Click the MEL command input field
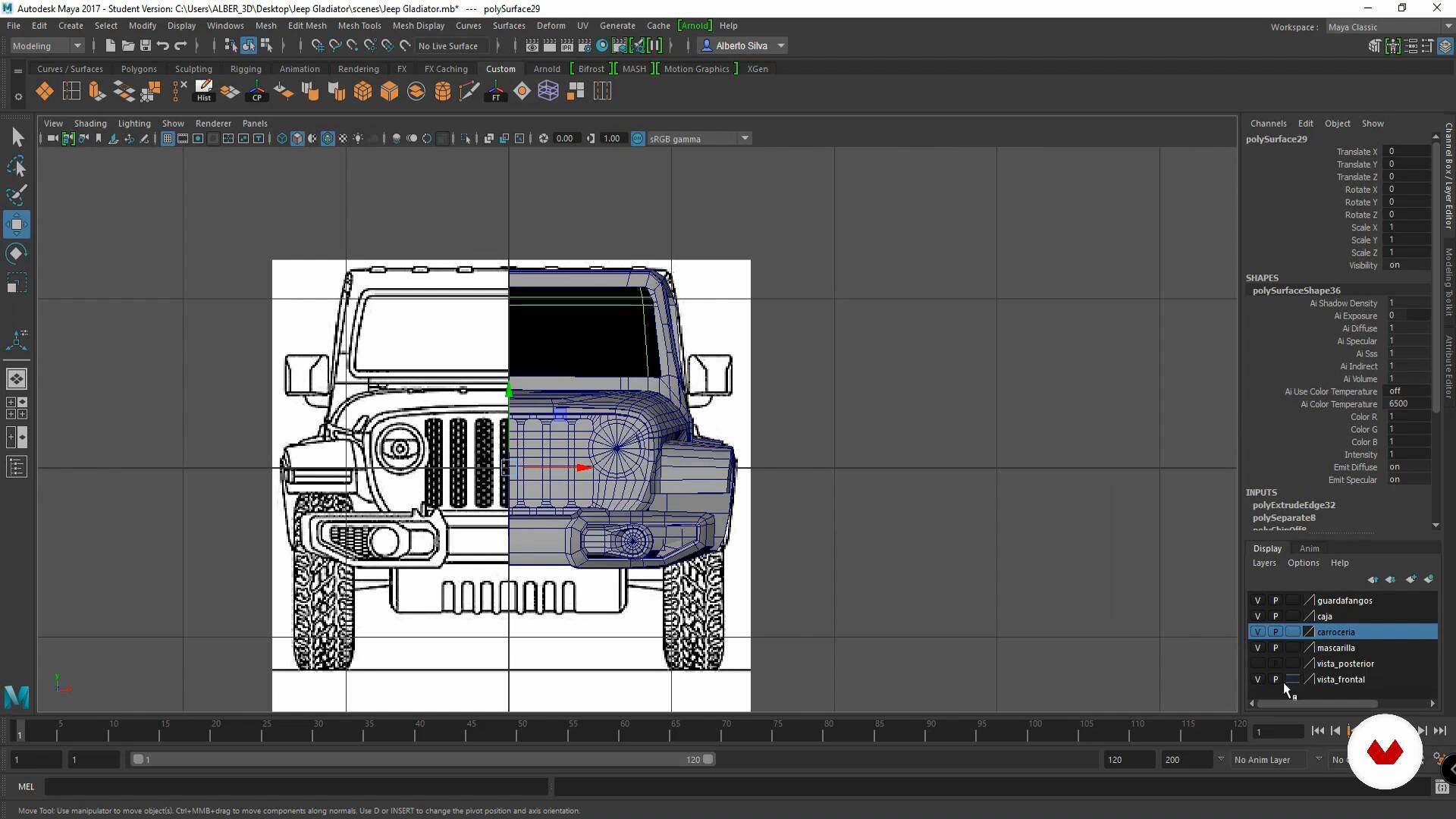The image size is (1456, 819). pyautogui.click(x=297, y=787)
